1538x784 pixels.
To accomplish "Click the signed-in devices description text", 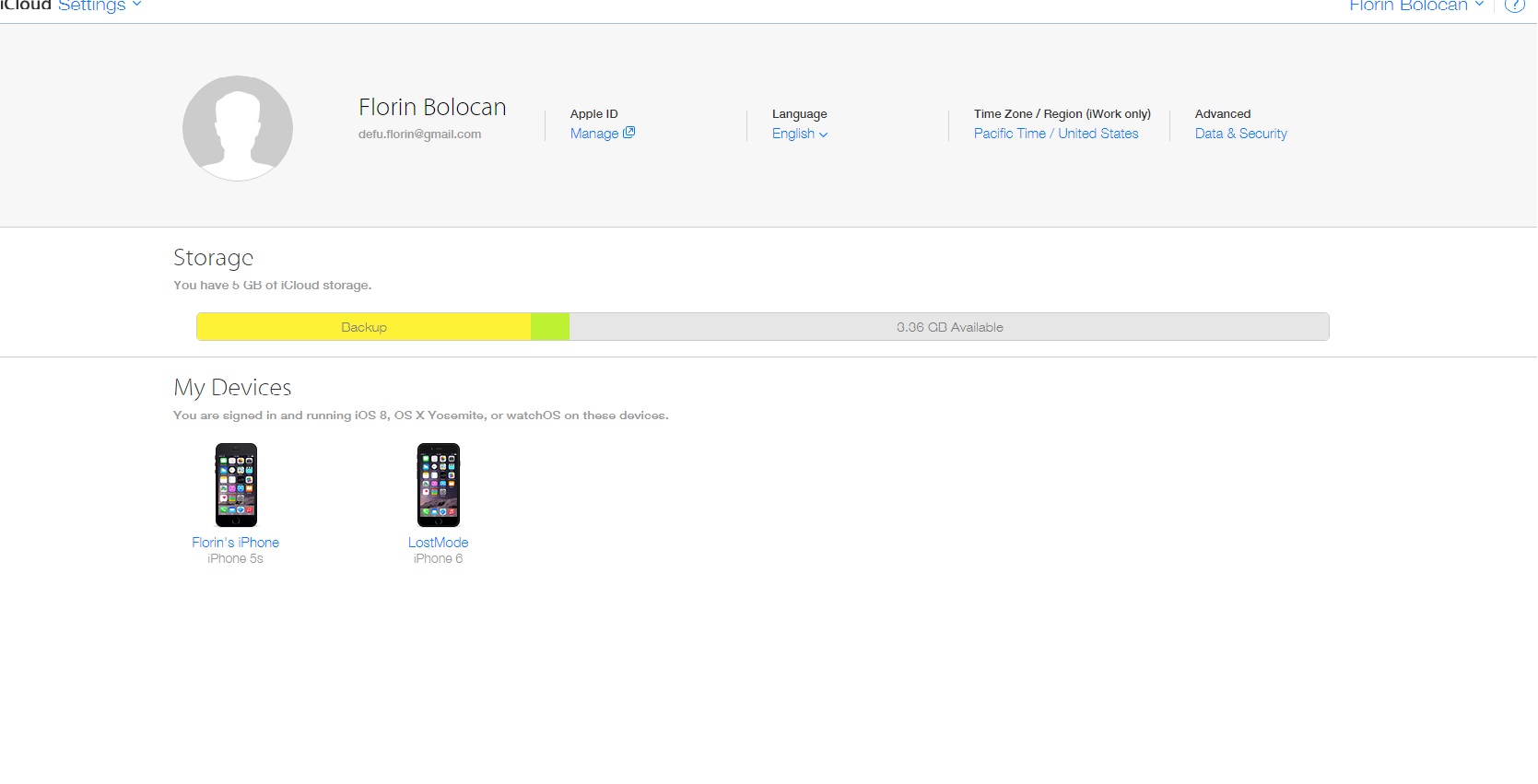I will 421,415.
